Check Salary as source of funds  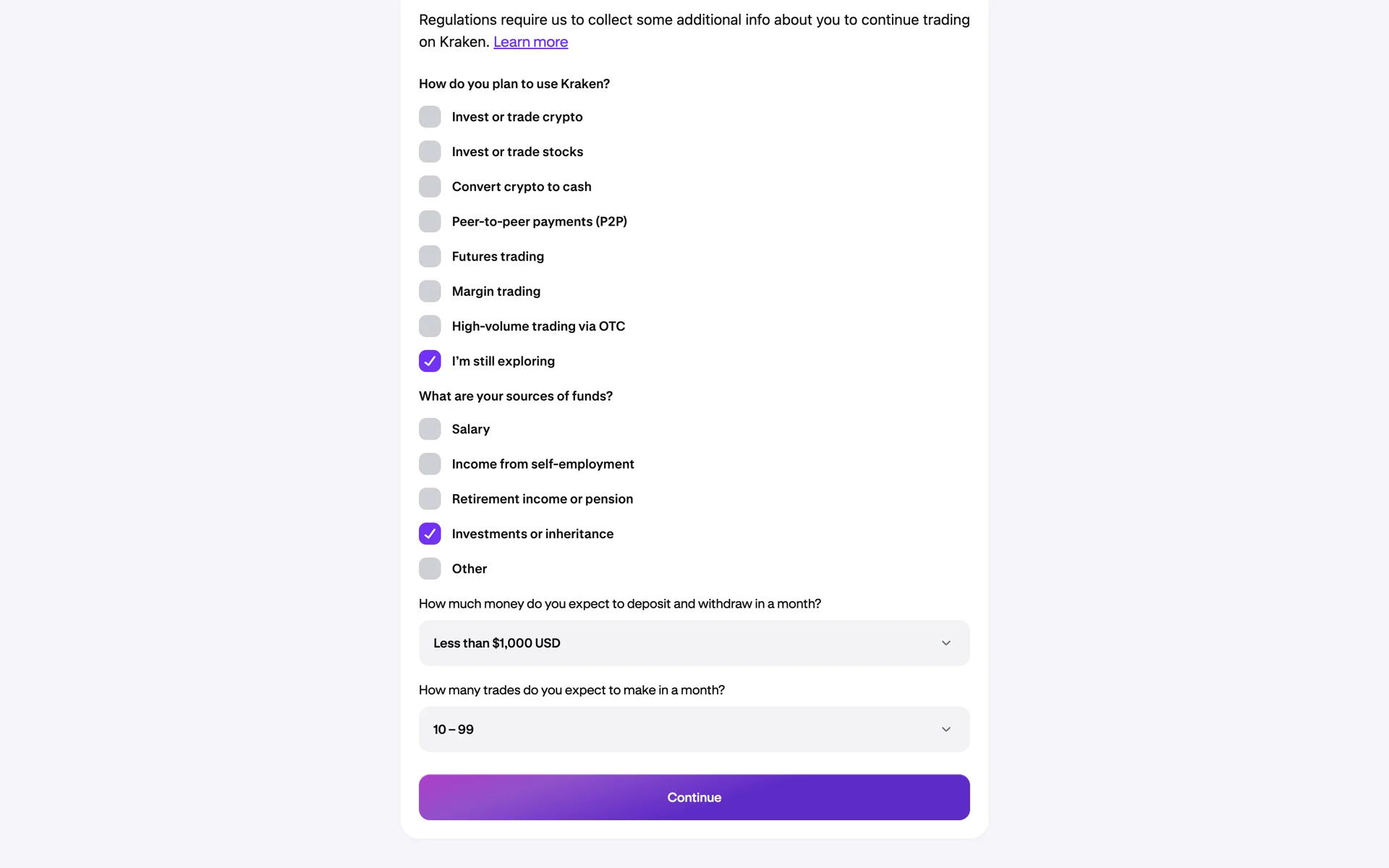pos(430,429)
